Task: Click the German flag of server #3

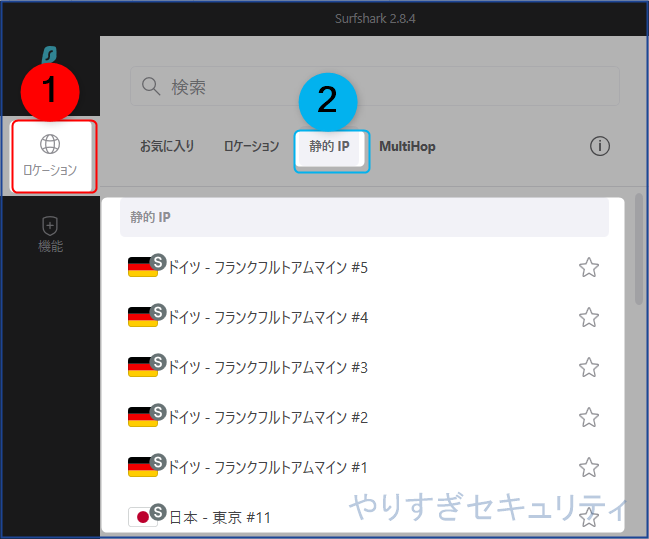Action: tap(143, 367)
